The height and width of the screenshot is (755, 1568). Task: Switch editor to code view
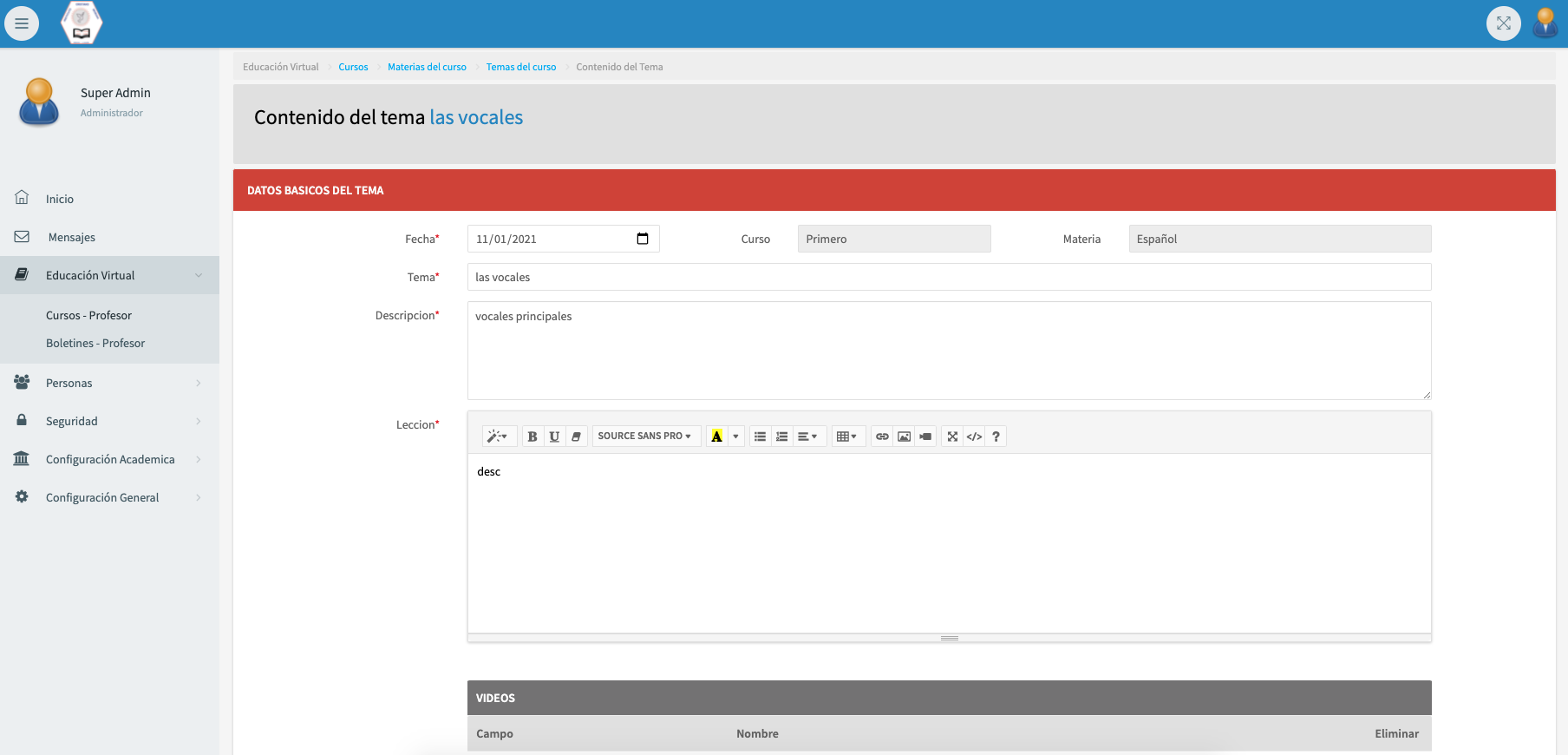tap(974, 437)
